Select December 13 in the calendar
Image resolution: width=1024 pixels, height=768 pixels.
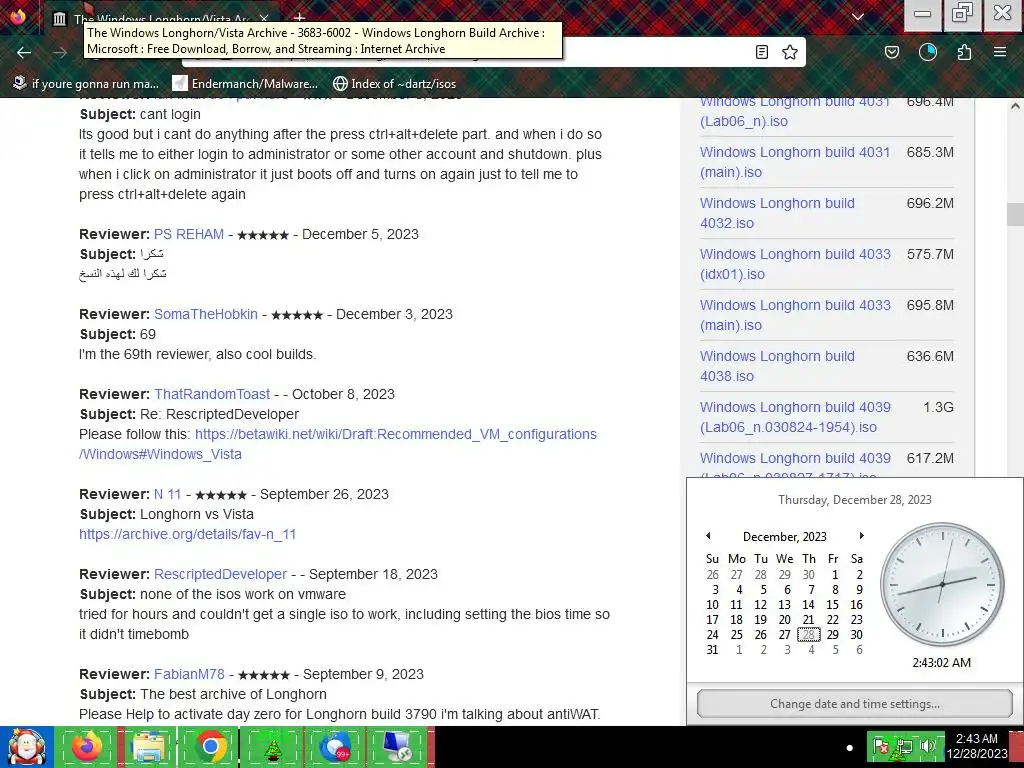point(784,605)
